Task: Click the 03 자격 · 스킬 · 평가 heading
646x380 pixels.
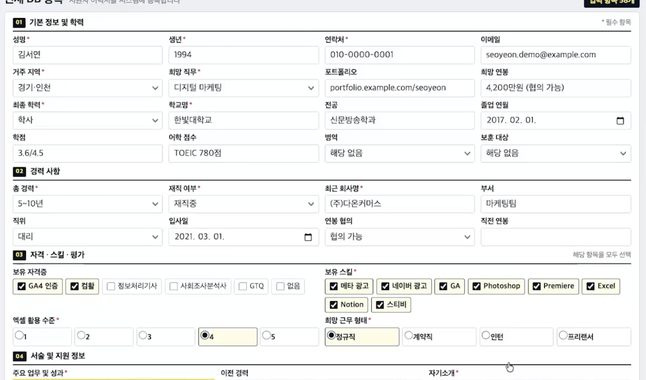Action: (x=49, y=255)
